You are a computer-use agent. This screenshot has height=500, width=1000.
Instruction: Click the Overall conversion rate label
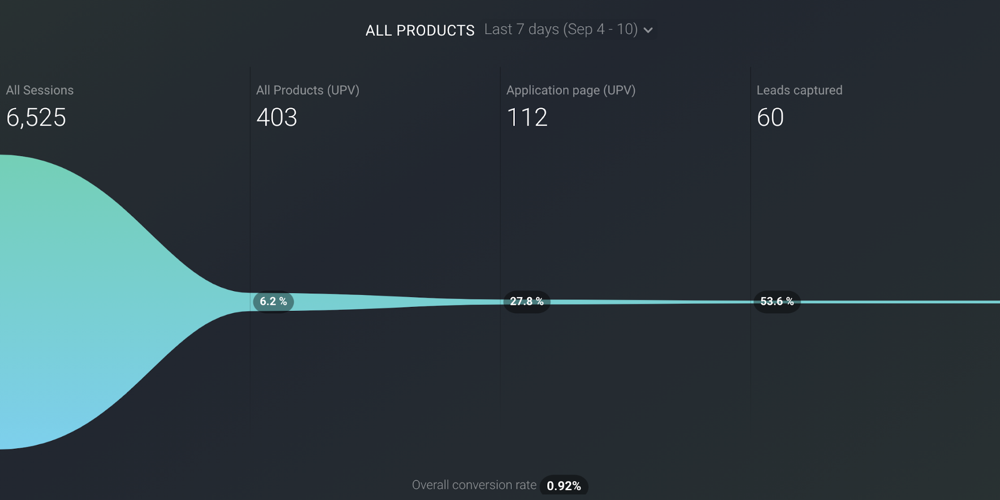tap(474, 485)
